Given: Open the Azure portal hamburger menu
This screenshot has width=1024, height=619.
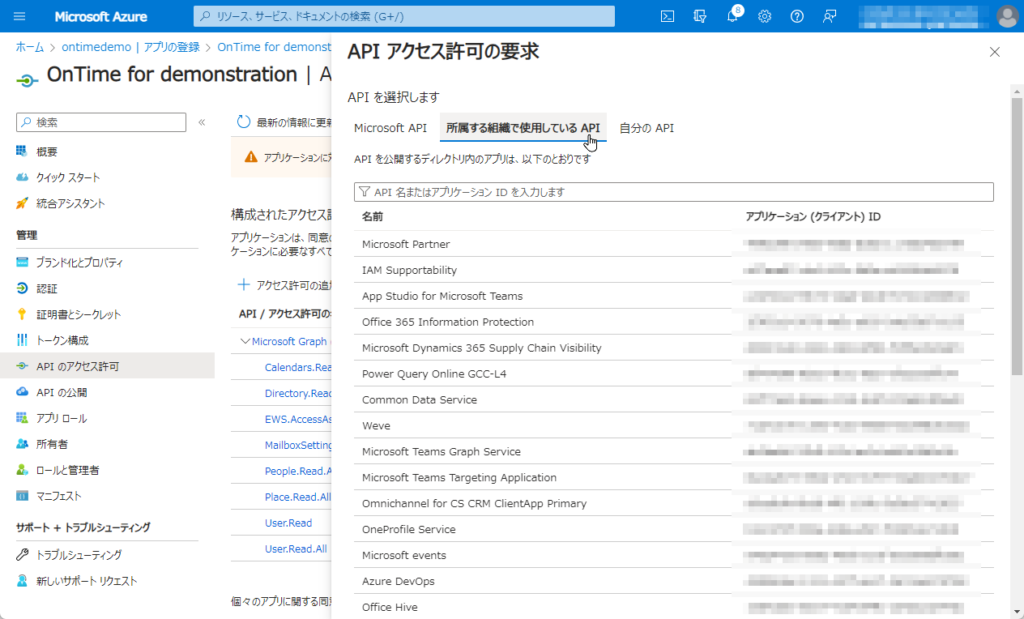Looking at the screenshot, I should [x=20, y=16].
